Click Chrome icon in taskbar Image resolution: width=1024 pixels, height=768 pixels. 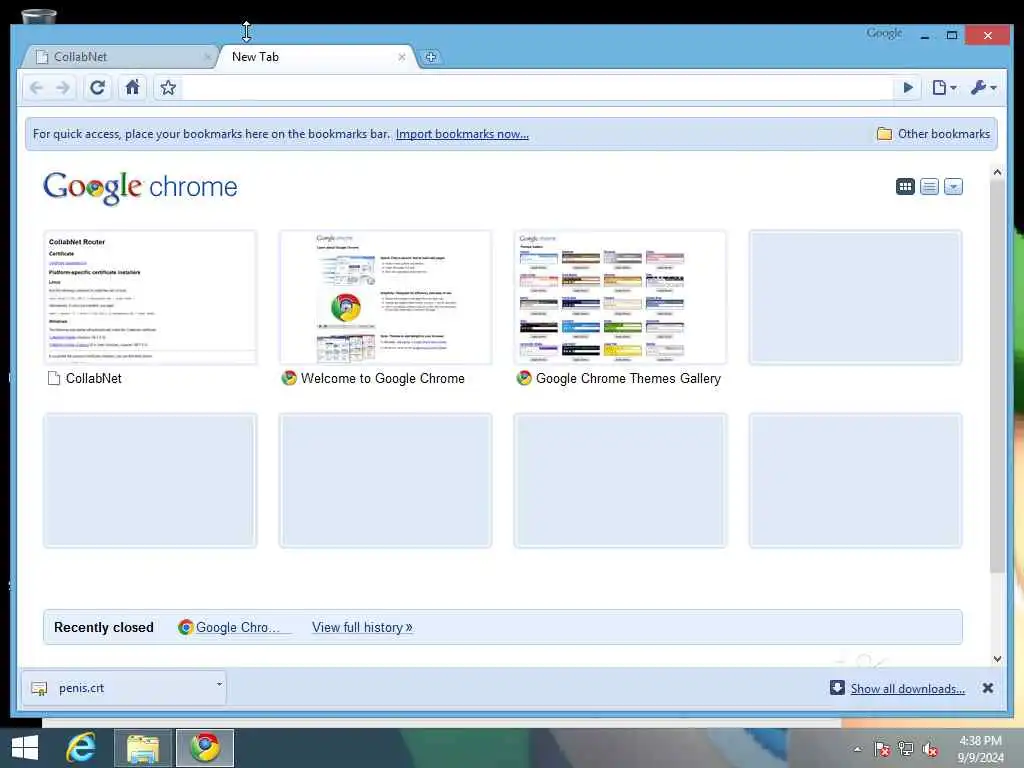(x=205, y=748)
